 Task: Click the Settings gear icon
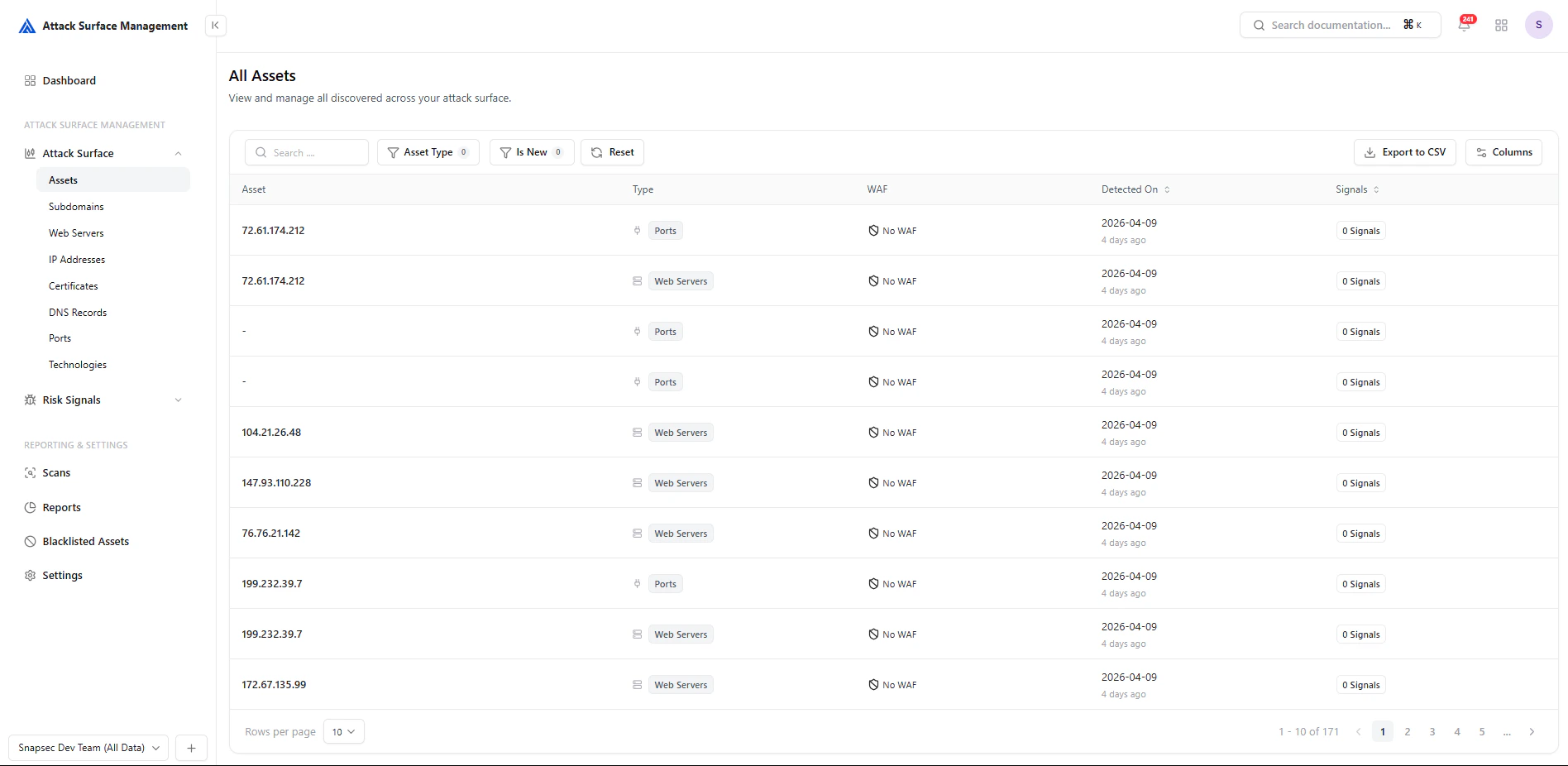30,575
